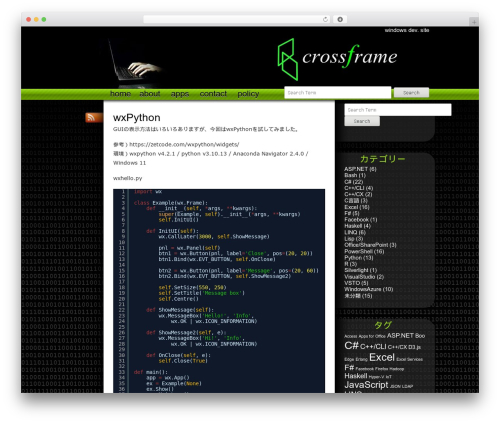The height and width of the screenshot is (423, 500).
Task: Open the wxPython article title
Action: click(137, 118)
